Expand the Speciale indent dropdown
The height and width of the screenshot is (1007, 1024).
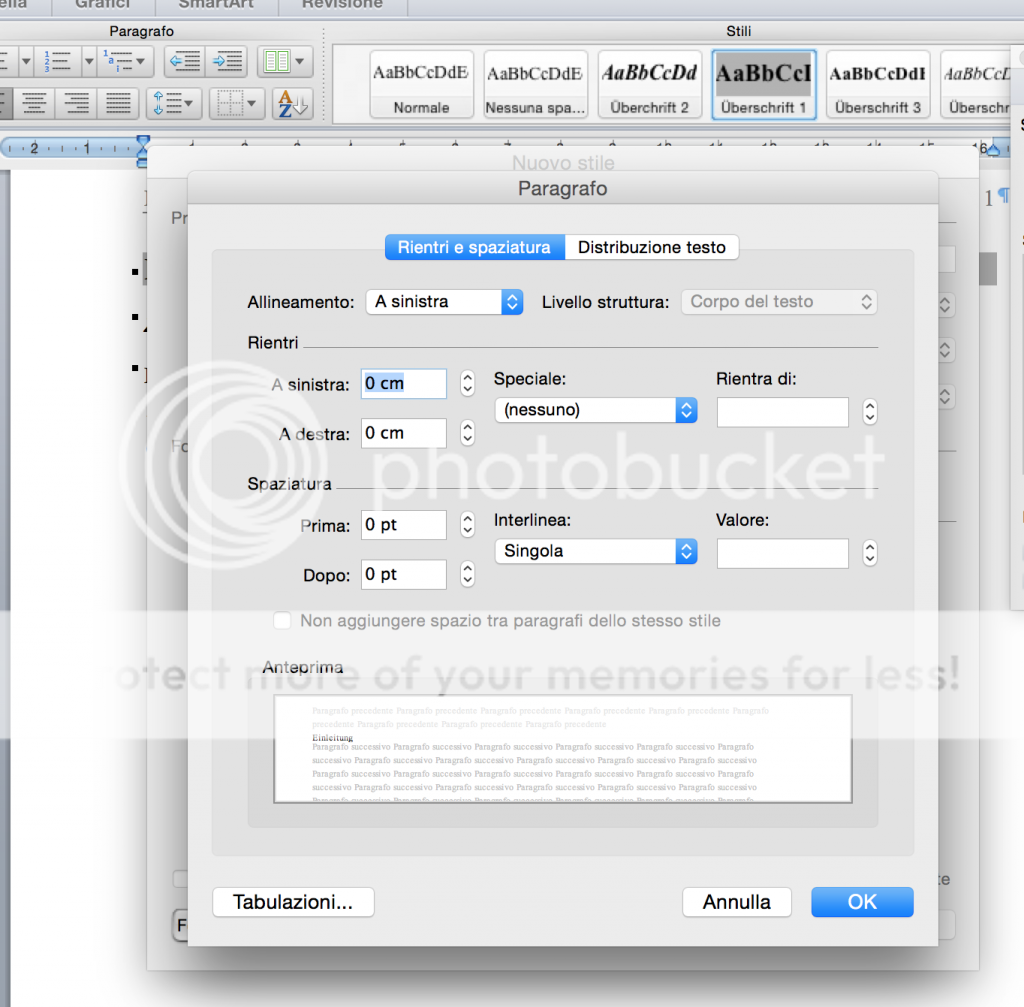(595, 410)
